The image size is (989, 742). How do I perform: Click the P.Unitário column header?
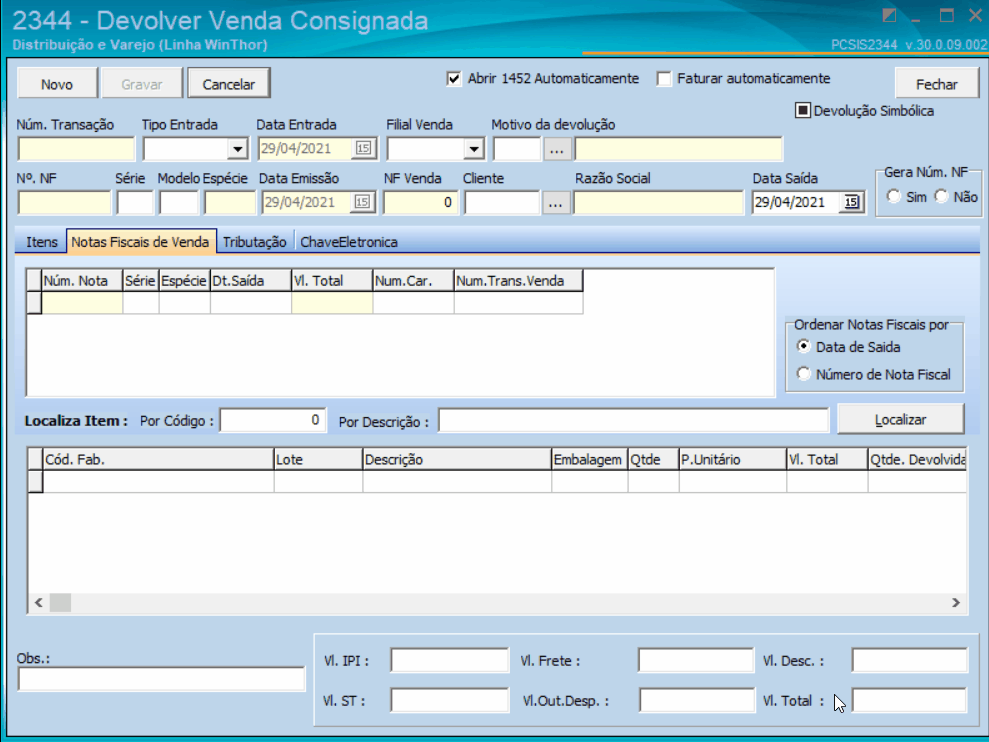click(x=732, y=460)
